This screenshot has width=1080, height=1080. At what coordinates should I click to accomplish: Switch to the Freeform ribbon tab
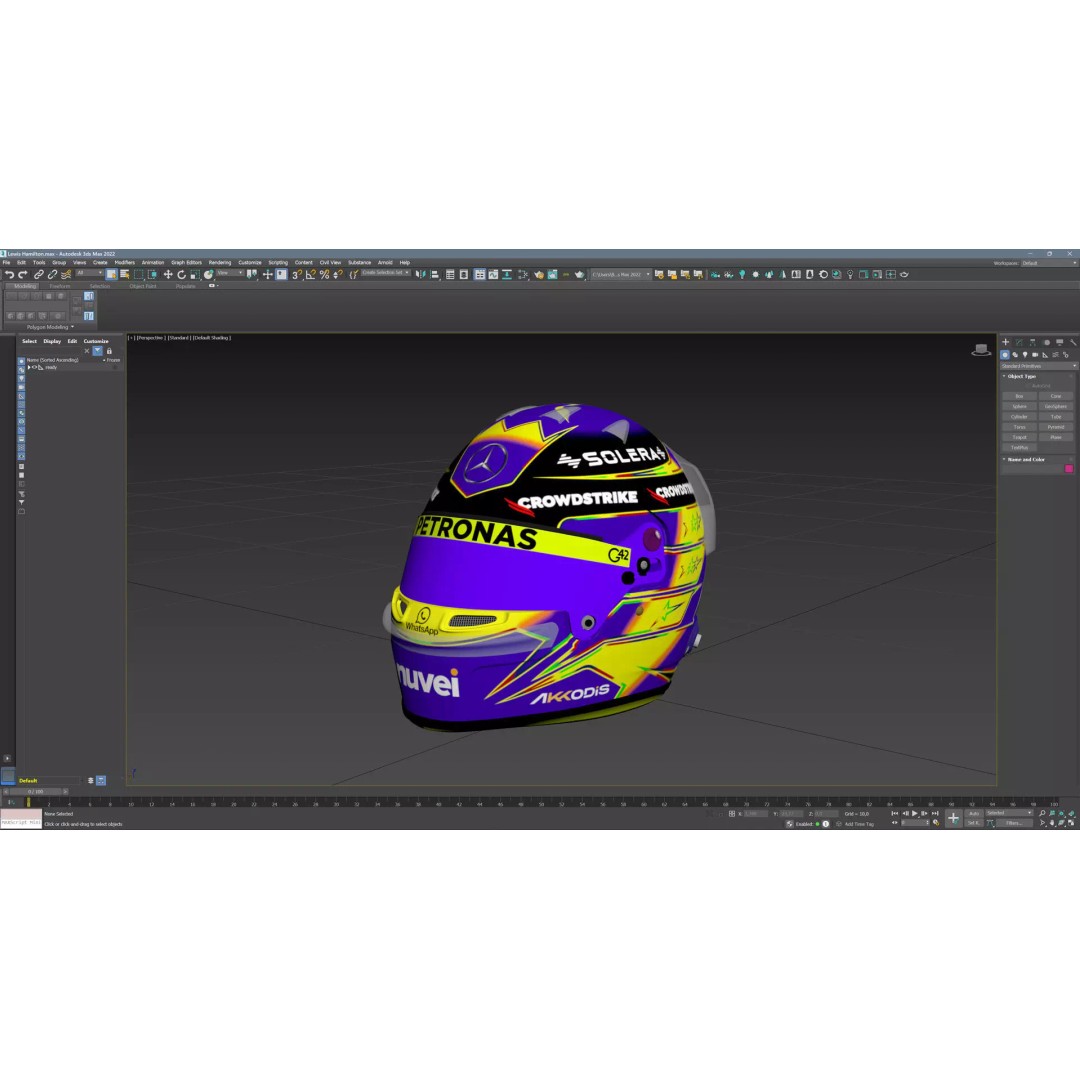[60, 285]
